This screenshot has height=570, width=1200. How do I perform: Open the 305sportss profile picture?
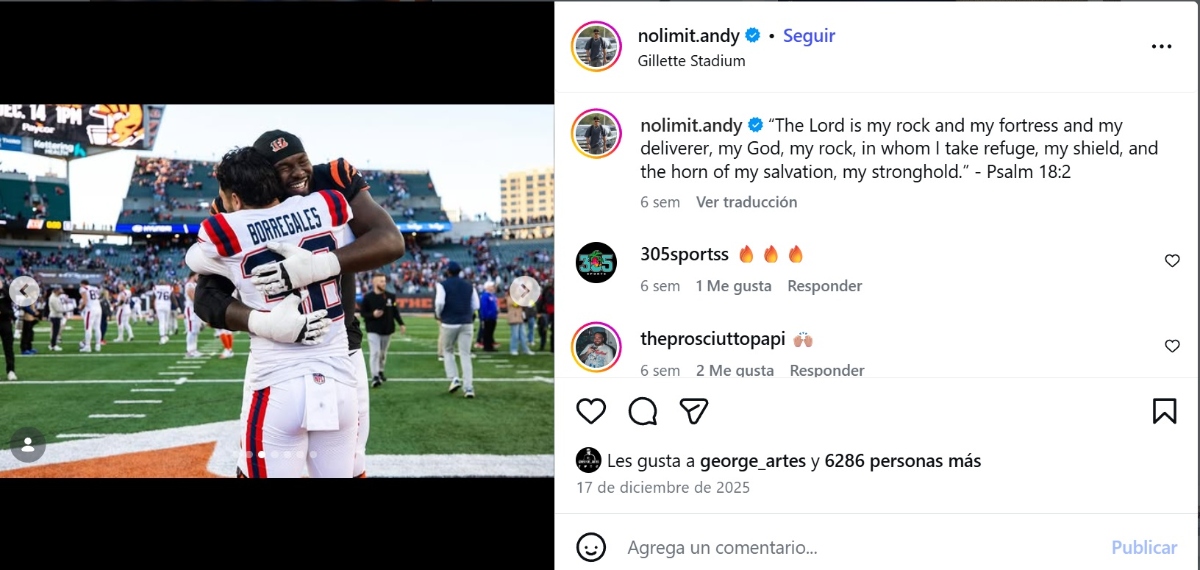(x=596, y=262)
